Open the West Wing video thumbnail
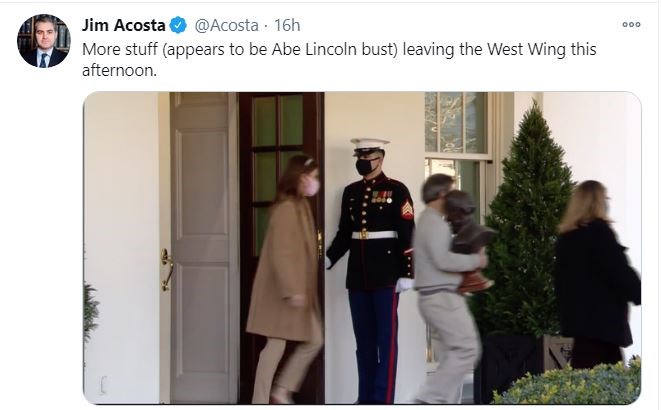 pyautogui.click(x=362, y=248)
